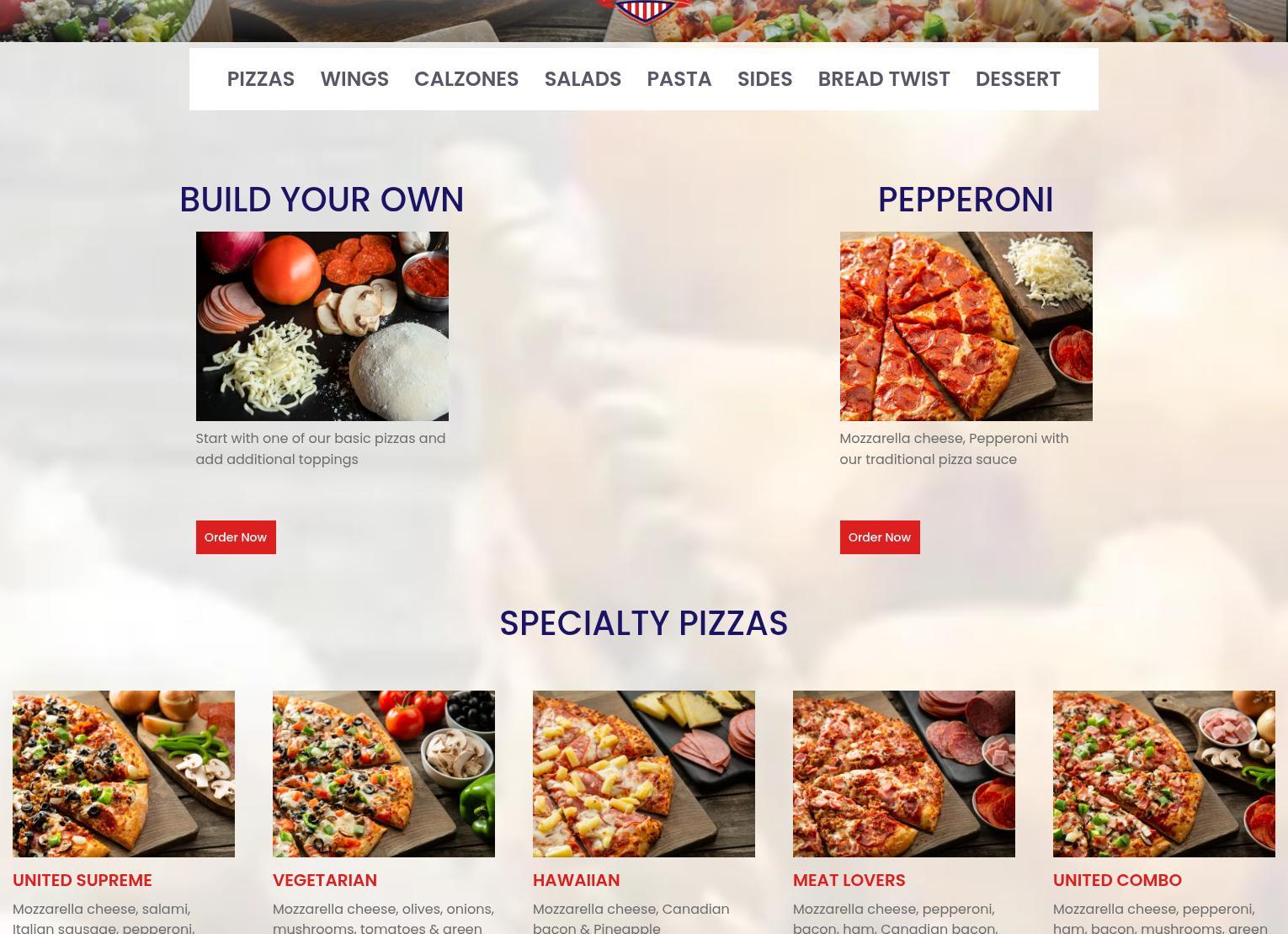Open the United Combo pizza image
The width and height of the screenshot is (1288, 934).
click(x=1164, y=774)
